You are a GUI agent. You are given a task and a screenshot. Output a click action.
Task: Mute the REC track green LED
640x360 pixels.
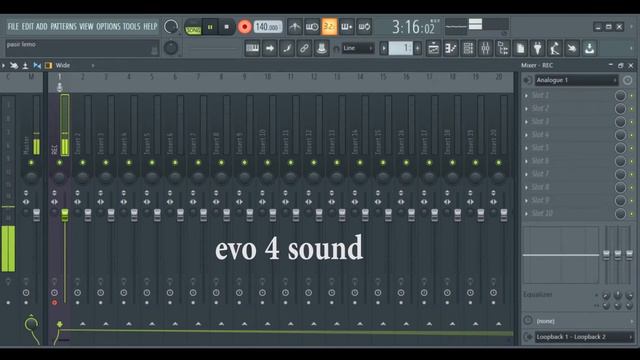pos(60,163)
